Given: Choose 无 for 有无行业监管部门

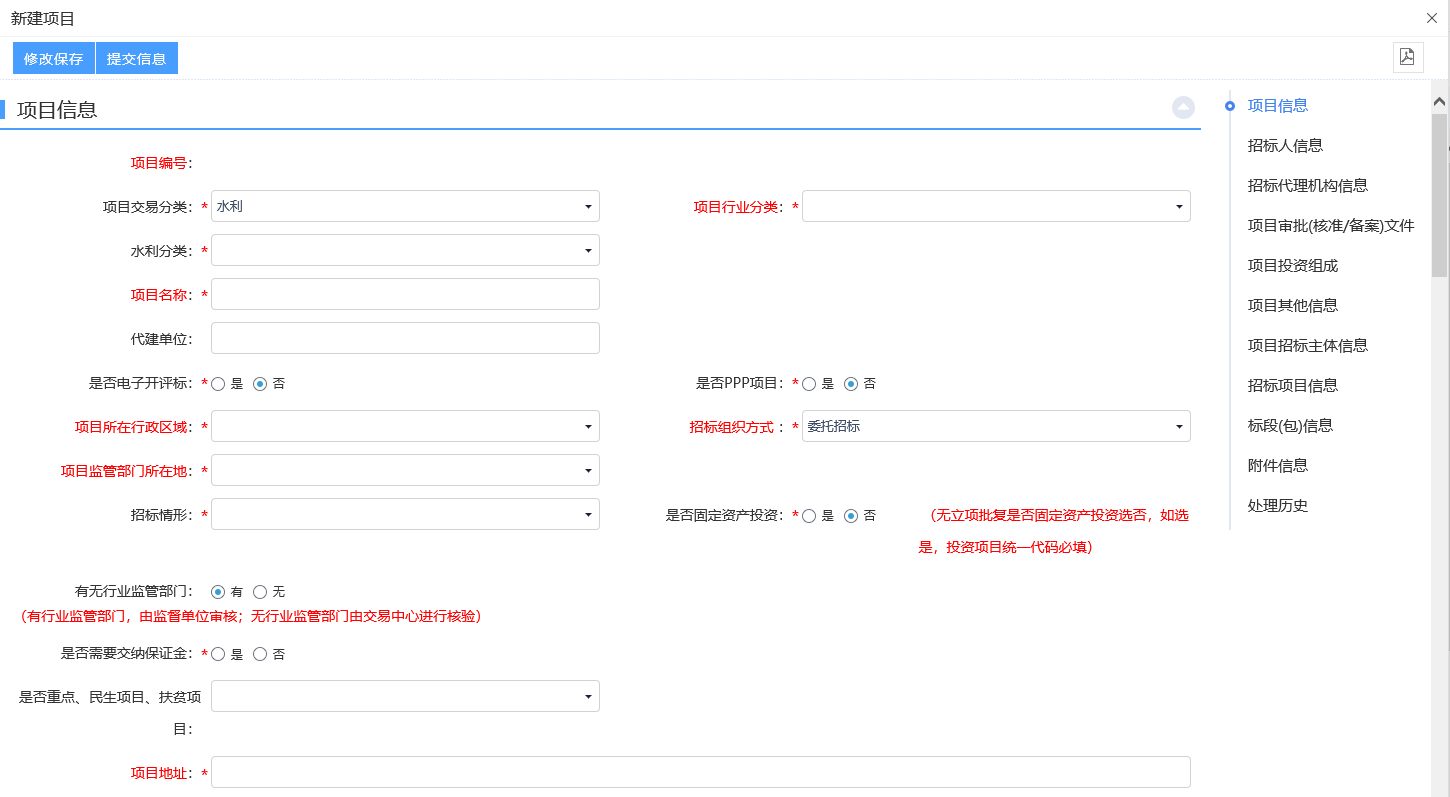Looking at the screenshot, I should 260,592.
